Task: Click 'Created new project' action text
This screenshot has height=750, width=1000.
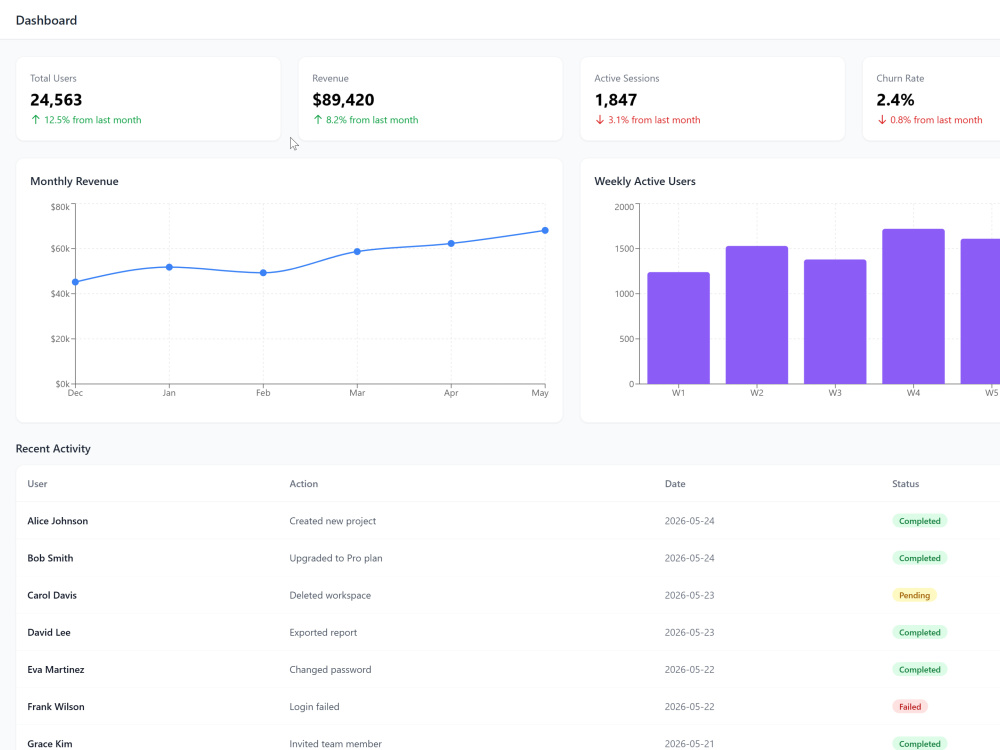Action: click(332, 521)
